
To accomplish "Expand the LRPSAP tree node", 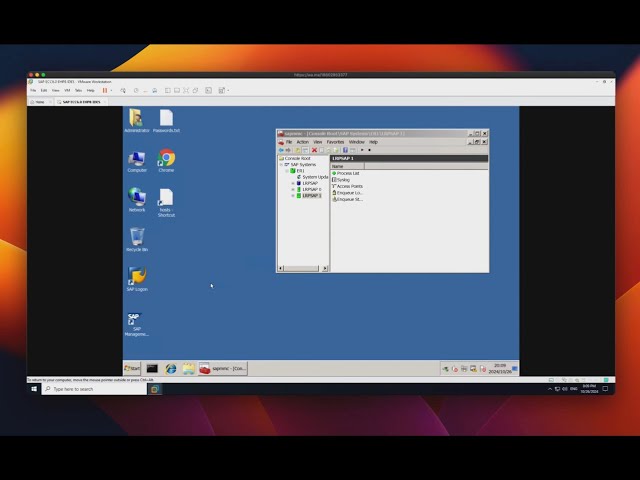I will pyautogui.click(x=293, y=183).
